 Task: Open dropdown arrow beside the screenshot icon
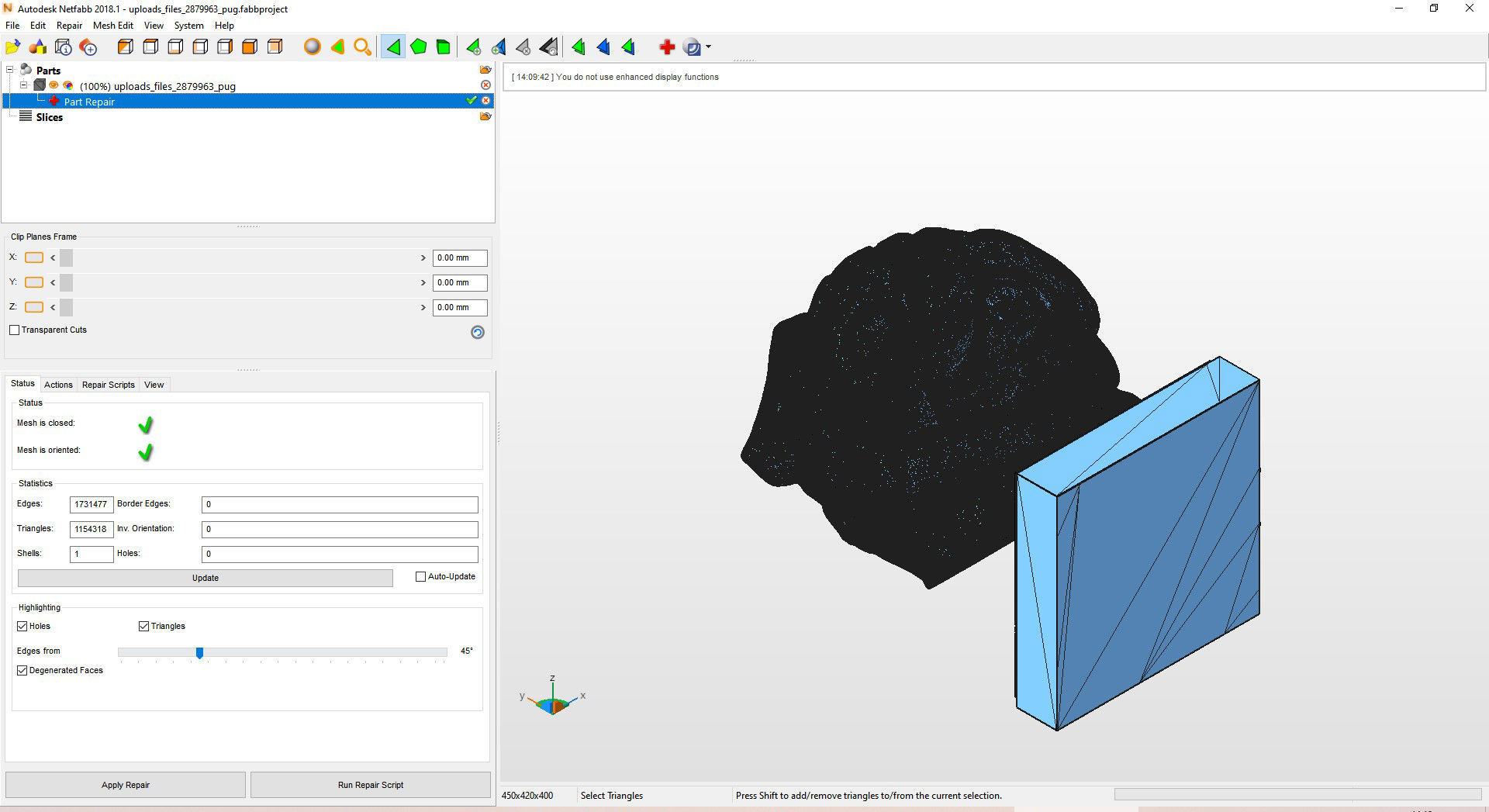(x=708, y=47)
